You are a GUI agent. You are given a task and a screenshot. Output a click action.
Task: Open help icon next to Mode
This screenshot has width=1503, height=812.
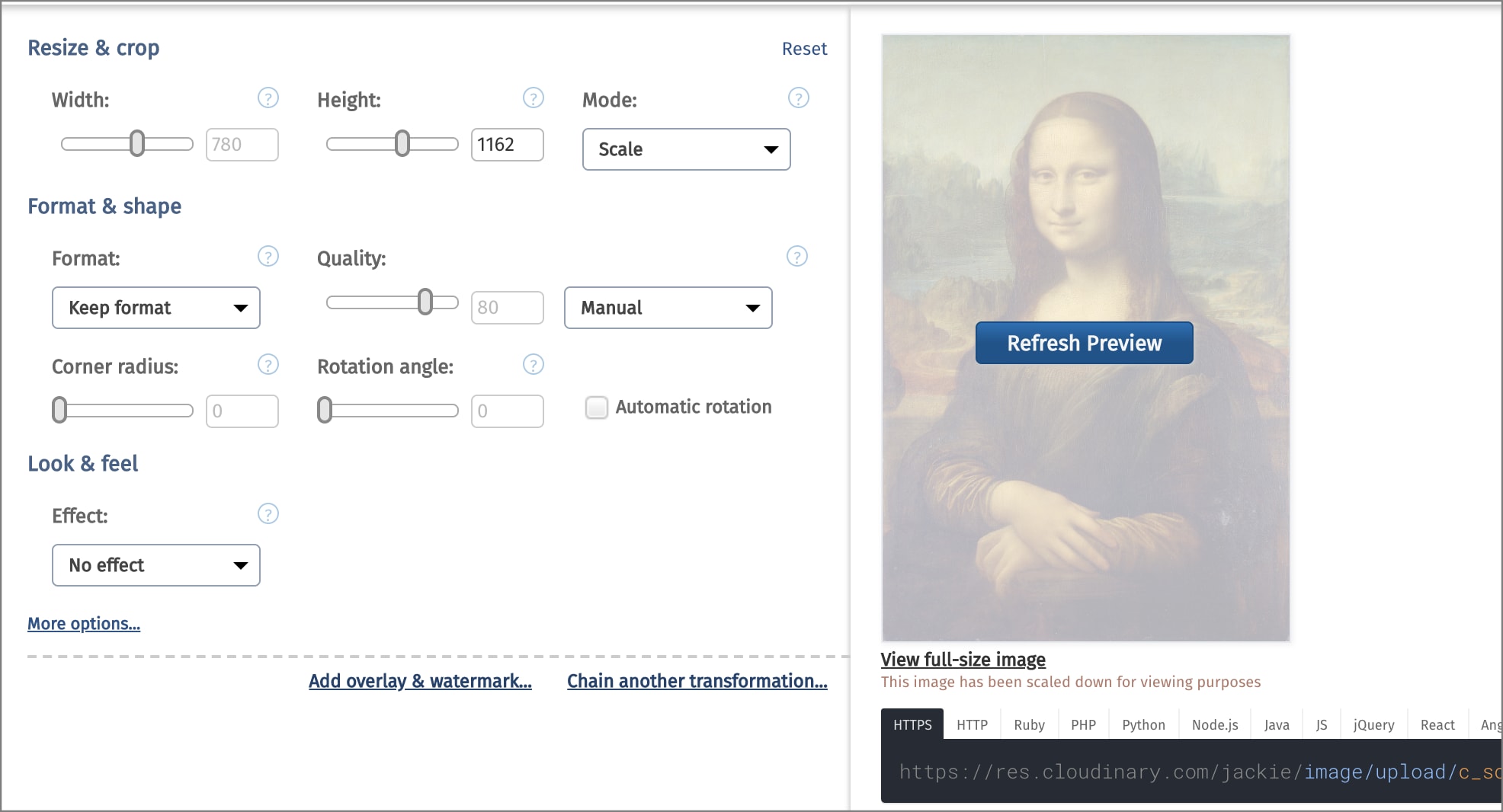pyautogui.click(x=798, y=98)
